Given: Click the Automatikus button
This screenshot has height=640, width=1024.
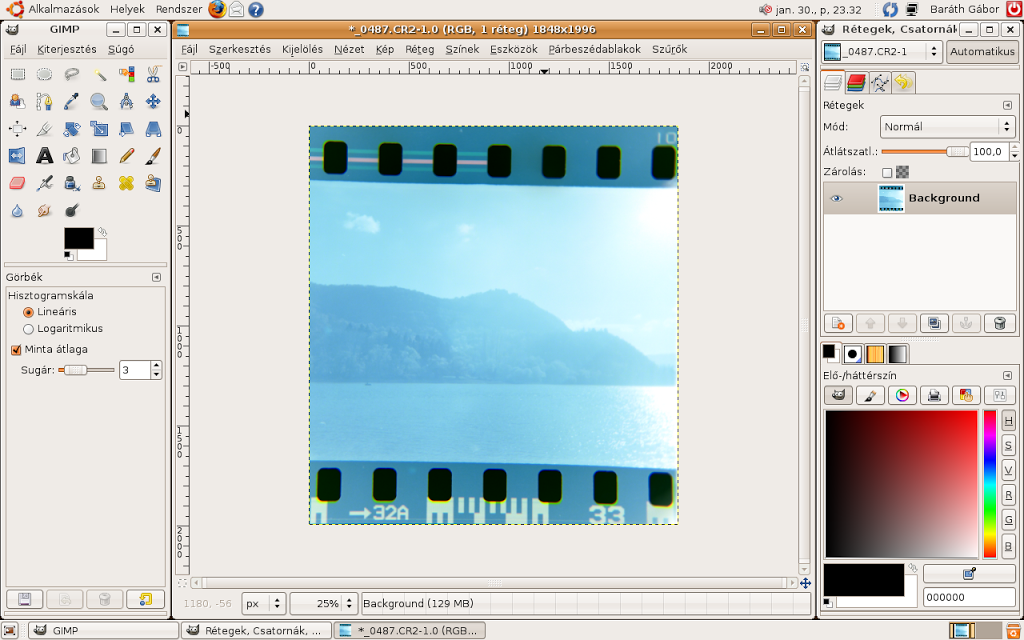Looking at the screenshot, I should 982,52.
